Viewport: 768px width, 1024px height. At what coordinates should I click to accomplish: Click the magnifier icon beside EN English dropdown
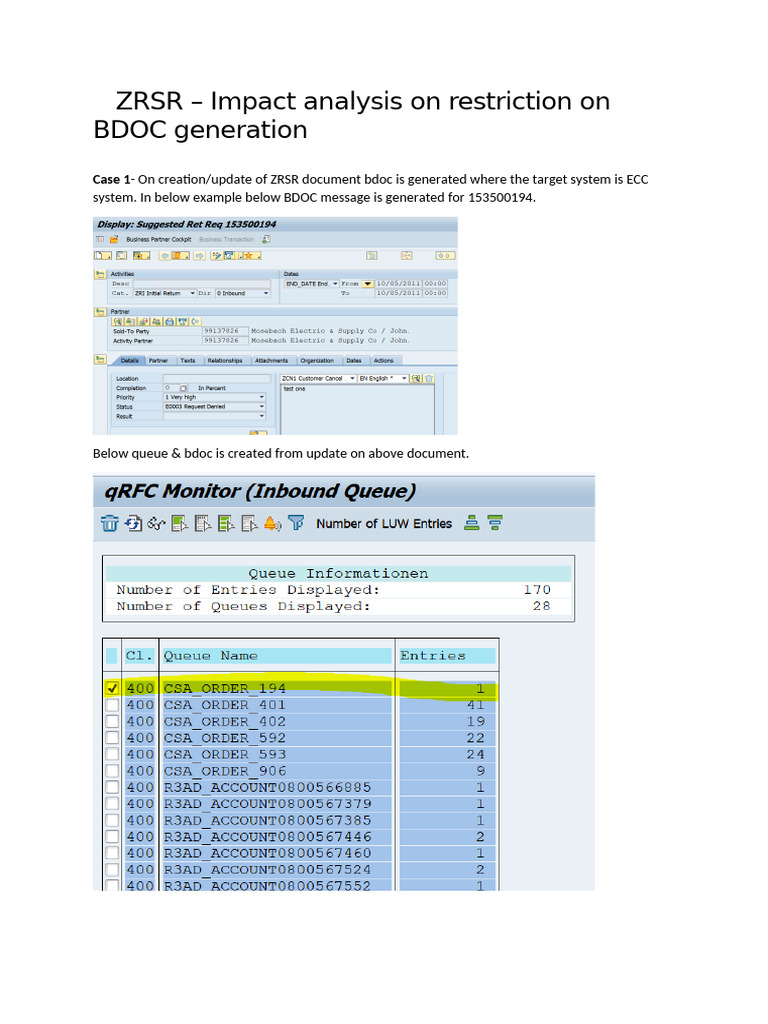416,378
